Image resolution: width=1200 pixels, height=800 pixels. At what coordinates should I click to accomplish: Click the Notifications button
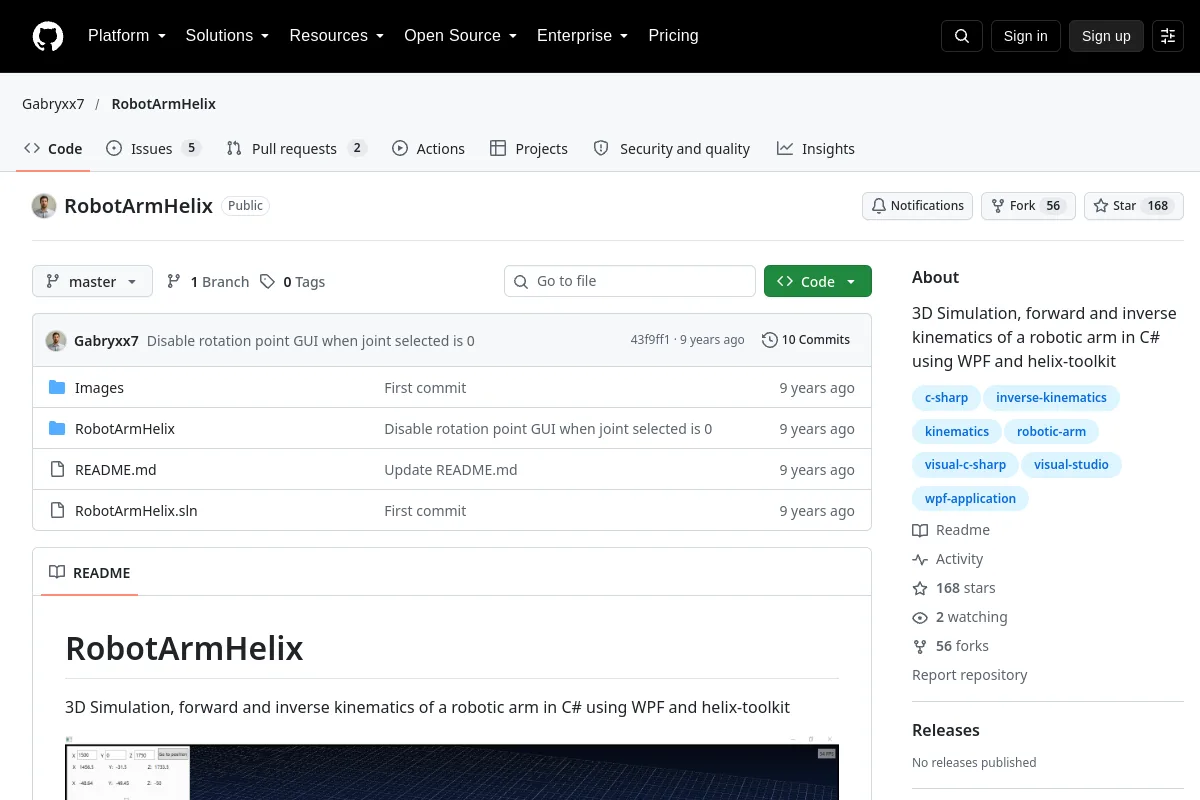(917, 206)
